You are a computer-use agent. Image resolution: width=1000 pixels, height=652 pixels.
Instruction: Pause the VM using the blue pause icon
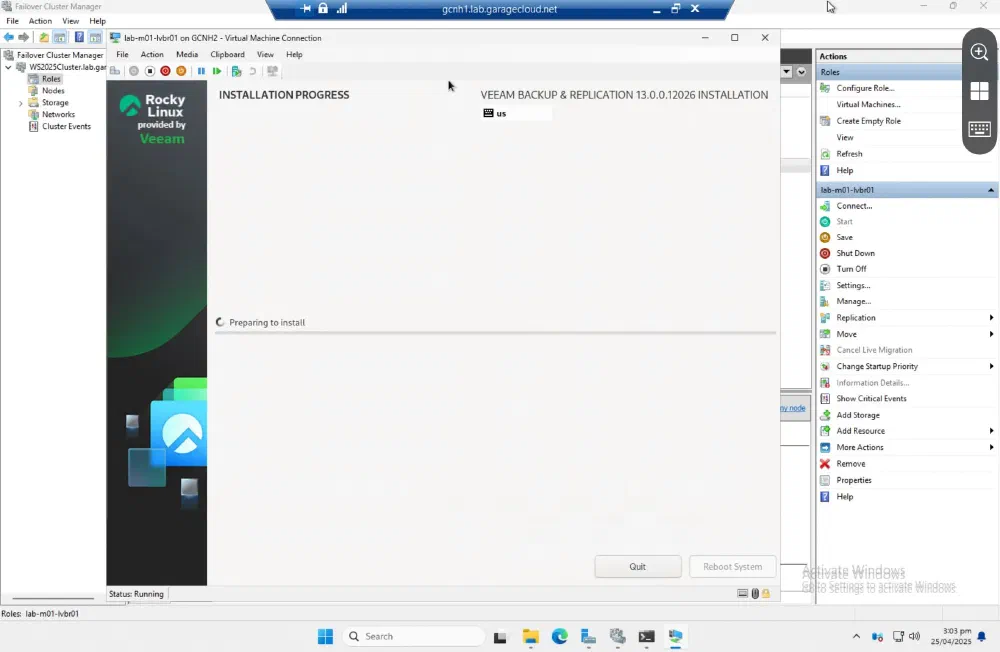click(x=201, y=71)
